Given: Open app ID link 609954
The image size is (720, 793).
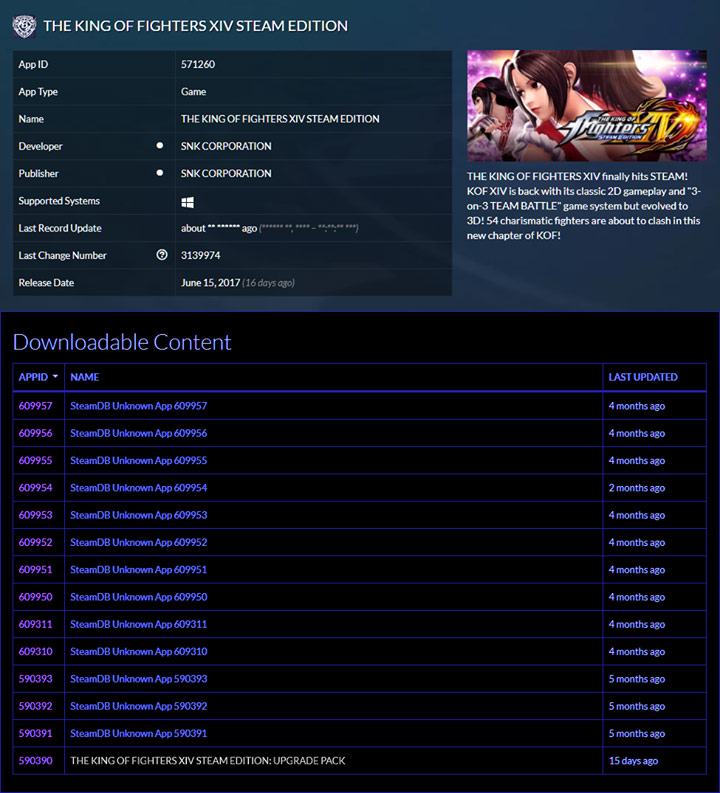Looking at the screenshot, I should pyautogui.click(x=35, y=488).
